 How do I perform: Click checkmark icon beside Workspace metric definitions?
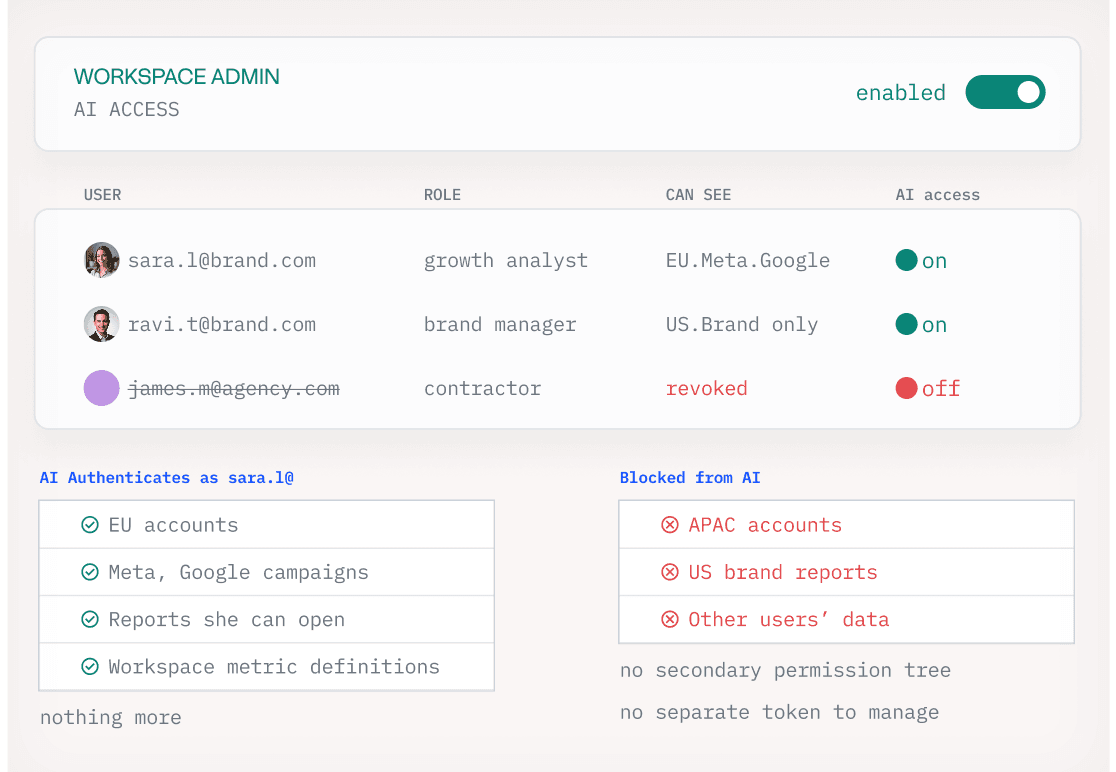tap(90, 667)
